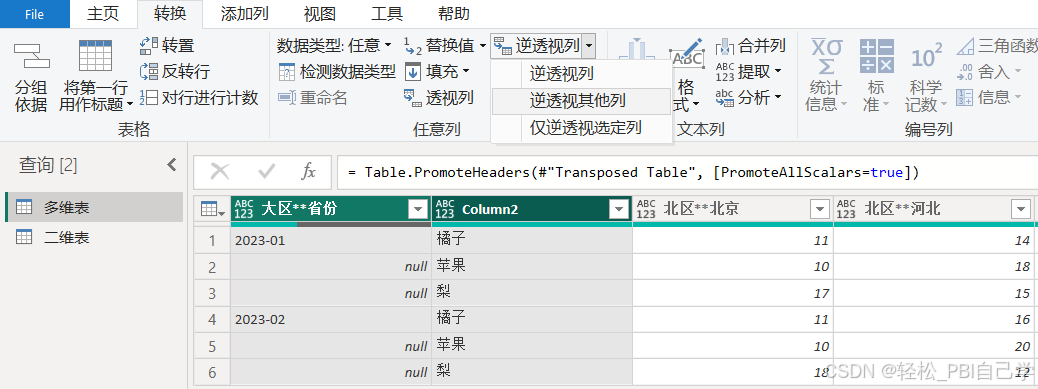The image size is (1038, 389).
Task: Open filter dropdown for 北区**河北 column
Action: click(x=1020, y=210)
